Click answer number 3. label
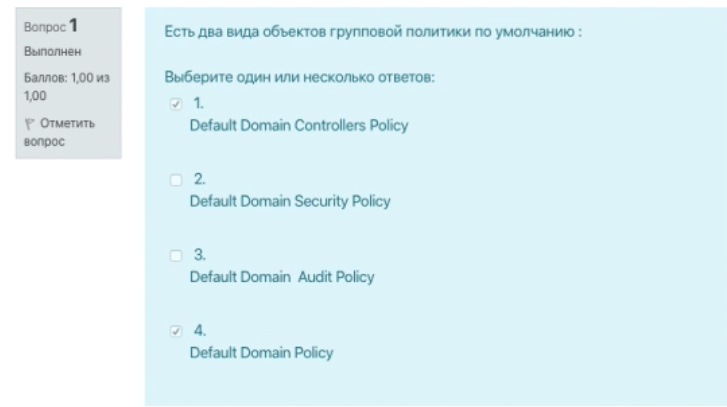This screenshot has height=407, width=727. pos(199,254)
